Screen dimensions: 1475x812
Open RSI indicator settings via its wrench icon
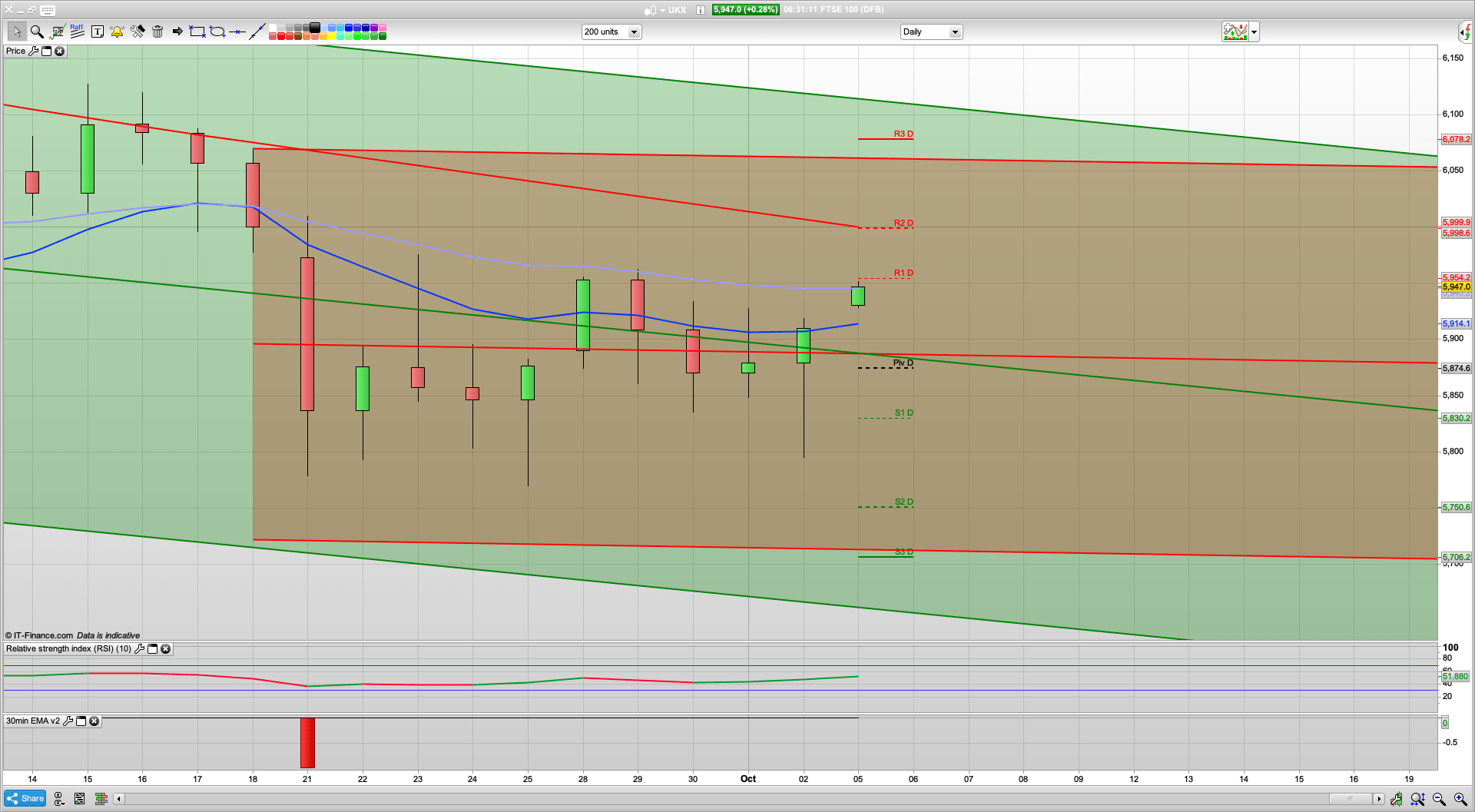tap(140, 649)
